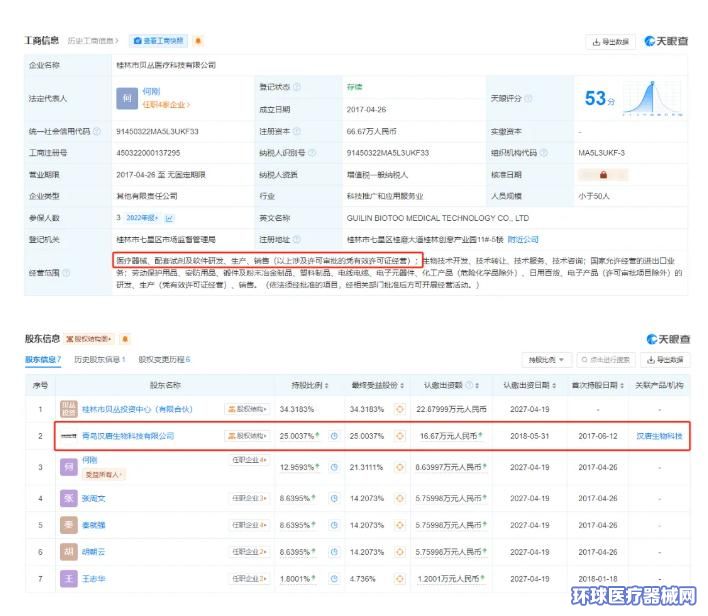708x616 pixels.
Task: Switch to the 股东信息 7 tab
Action: [x=43, y=359]
